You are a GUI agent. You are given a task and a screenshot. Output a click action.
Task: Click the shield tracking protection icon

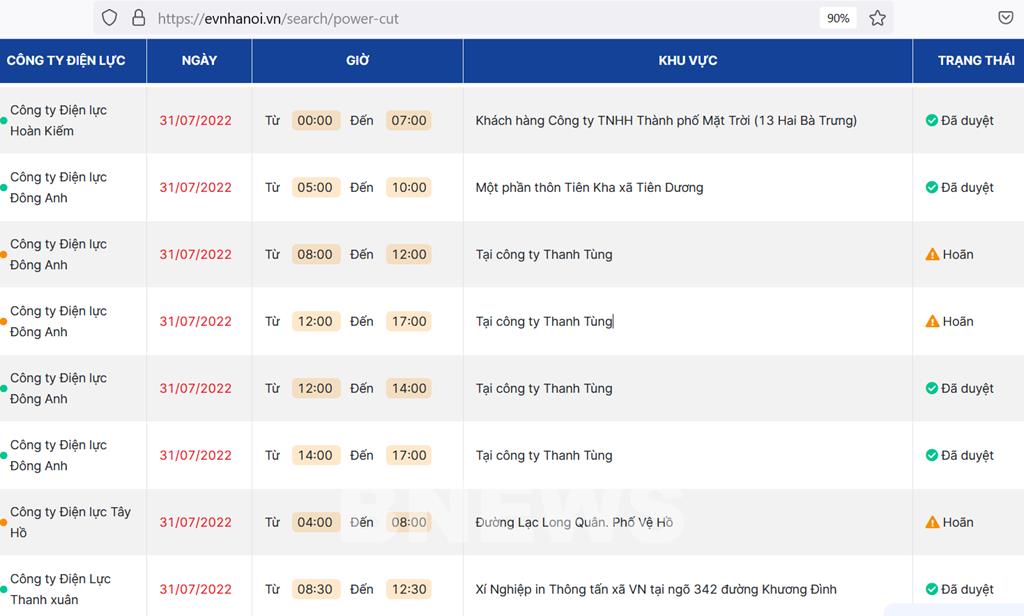coord(110,18)
